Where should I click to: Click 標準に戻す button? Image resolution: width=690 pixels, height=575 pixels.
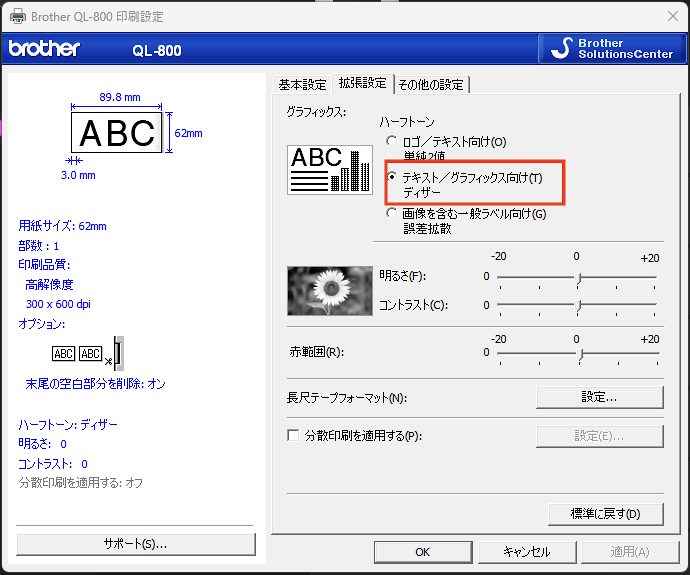[x=606, y=514]
